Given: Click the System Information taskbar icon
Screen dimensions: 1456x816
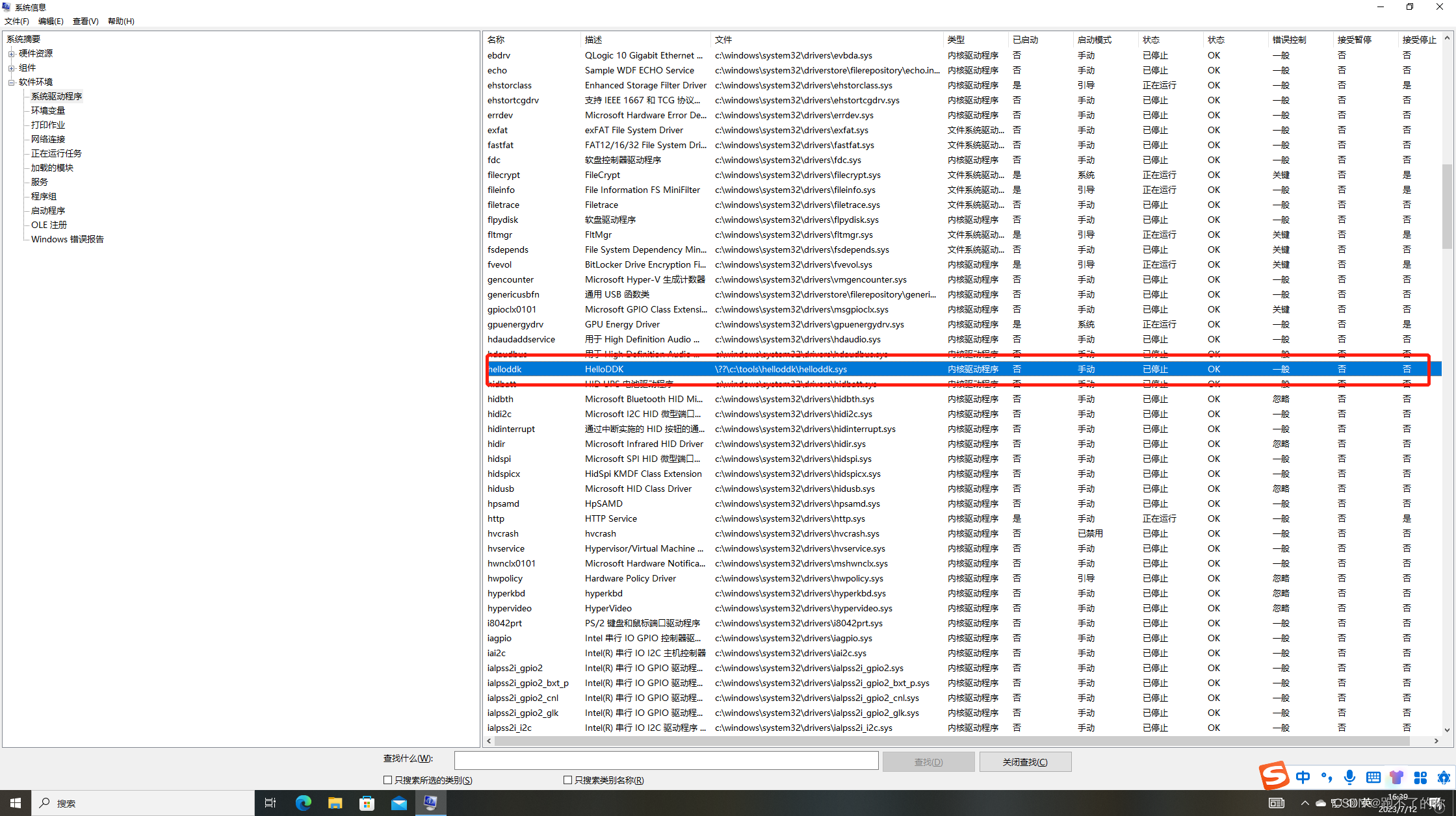Looking at the screenshot, I should tap(430, 803).
